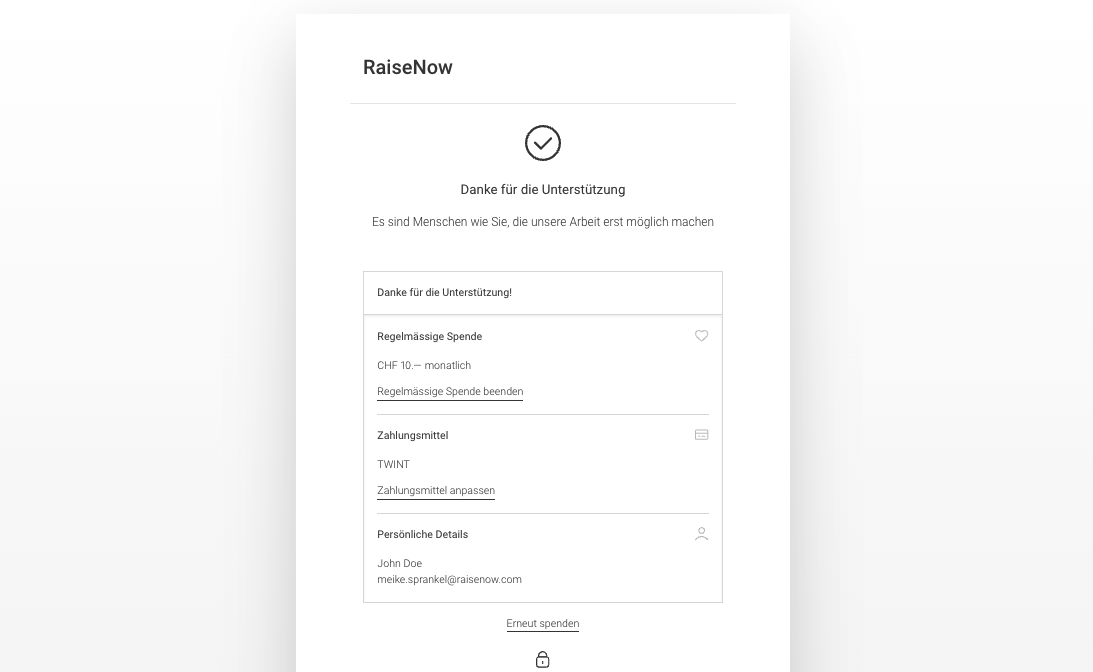Click the Regelmässige Spende section title
The width and height of the screenshot is (1093, 672).
click(x=429, y=336)
